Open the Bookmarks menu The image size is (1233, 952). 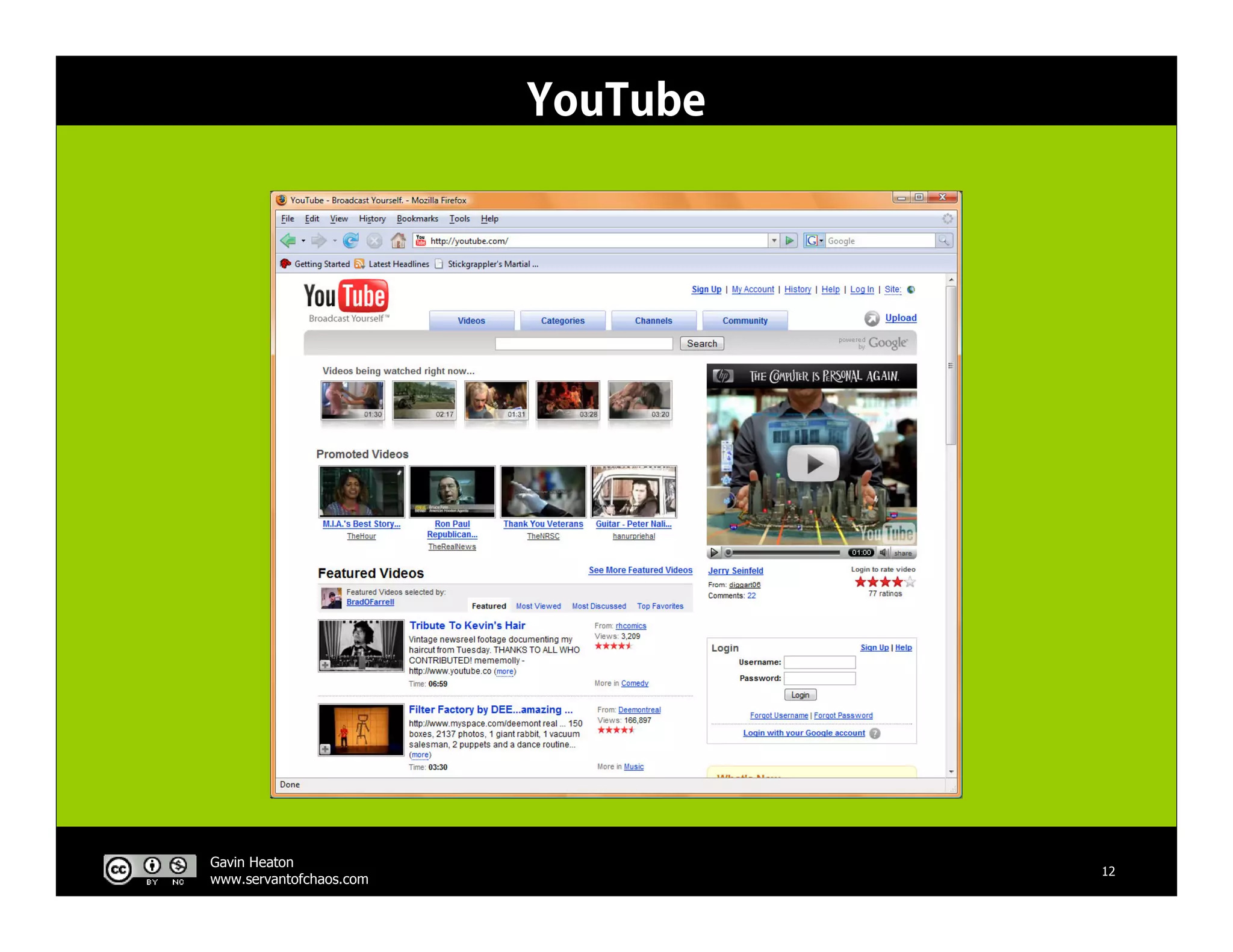(417, 219)
